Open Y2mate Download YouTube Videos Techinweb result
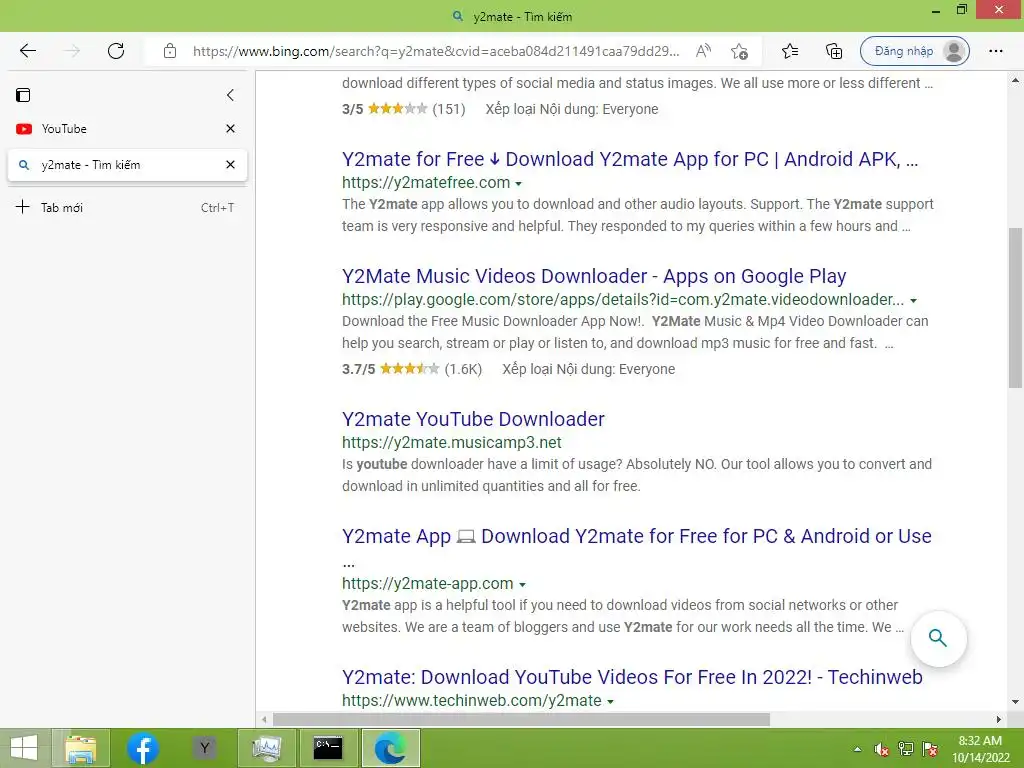 [x=632, y=677]
